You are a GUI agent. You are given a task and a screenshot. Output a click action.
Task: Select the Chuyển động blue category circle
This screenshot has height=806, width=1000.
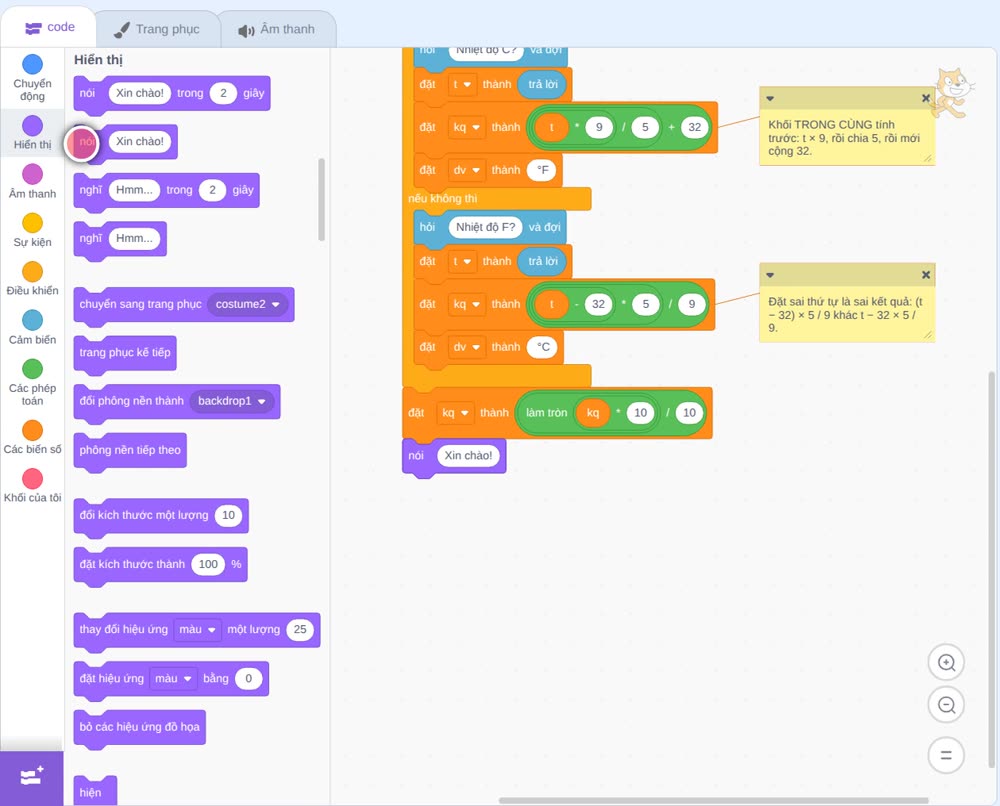[32, 64]
